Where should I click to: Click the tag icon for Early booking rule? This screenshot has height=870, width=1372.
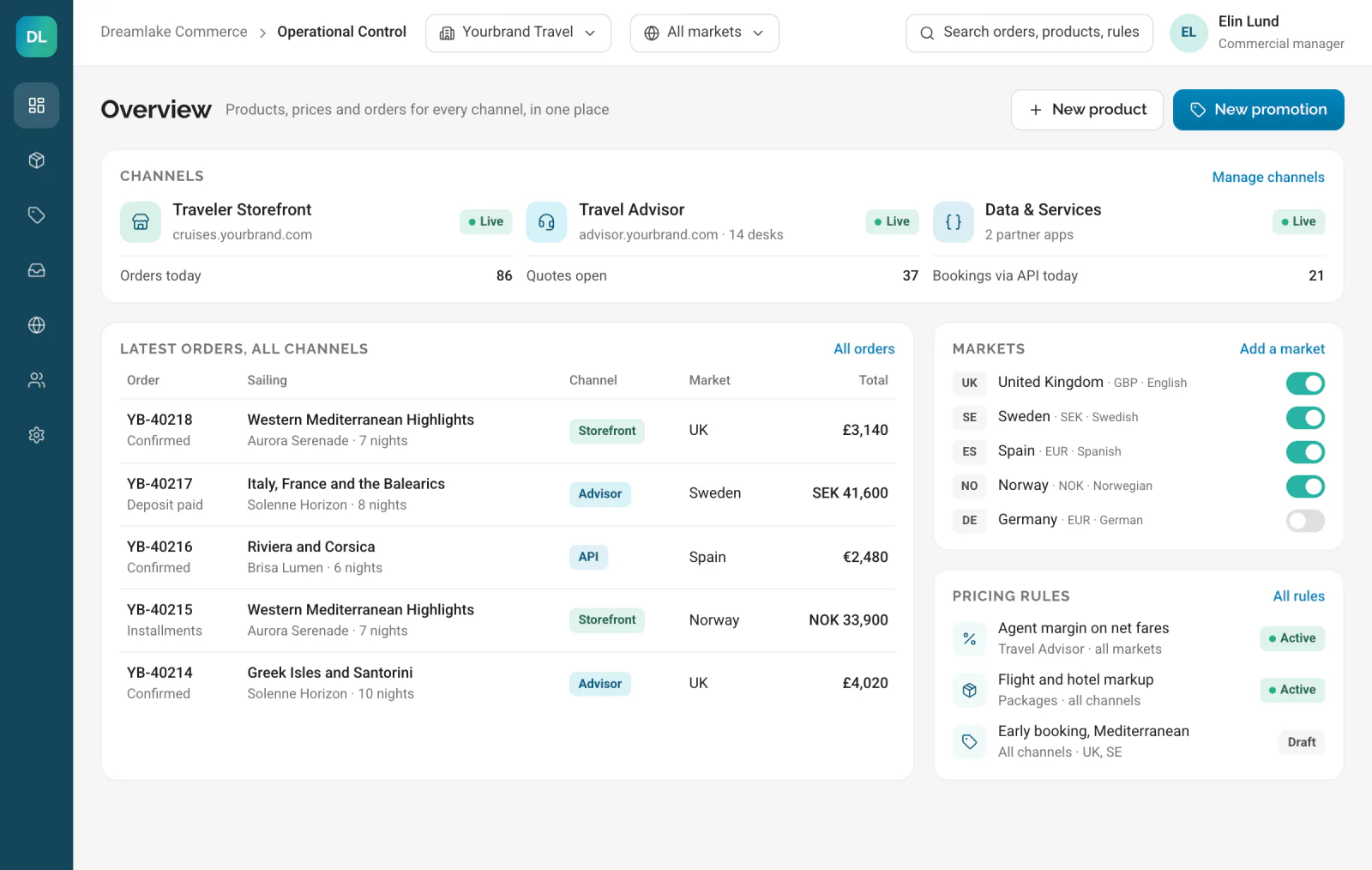[970, 741]
